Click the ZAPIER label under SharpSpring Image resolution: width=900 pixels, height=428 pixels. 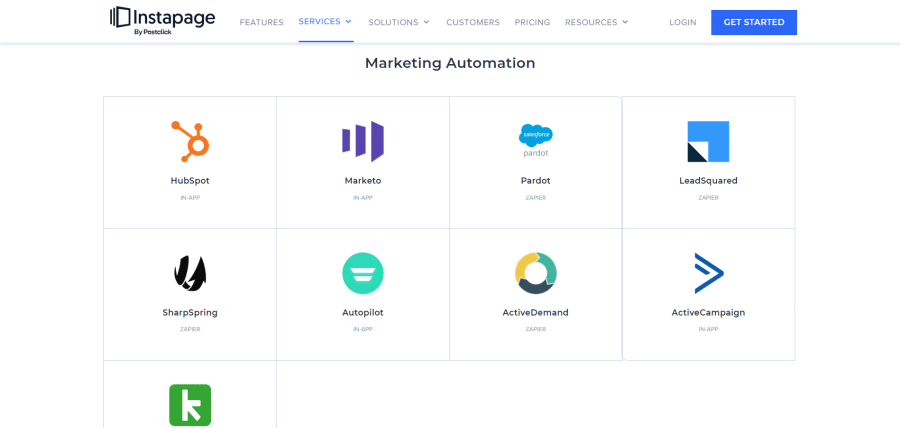(x=190, y=330)
